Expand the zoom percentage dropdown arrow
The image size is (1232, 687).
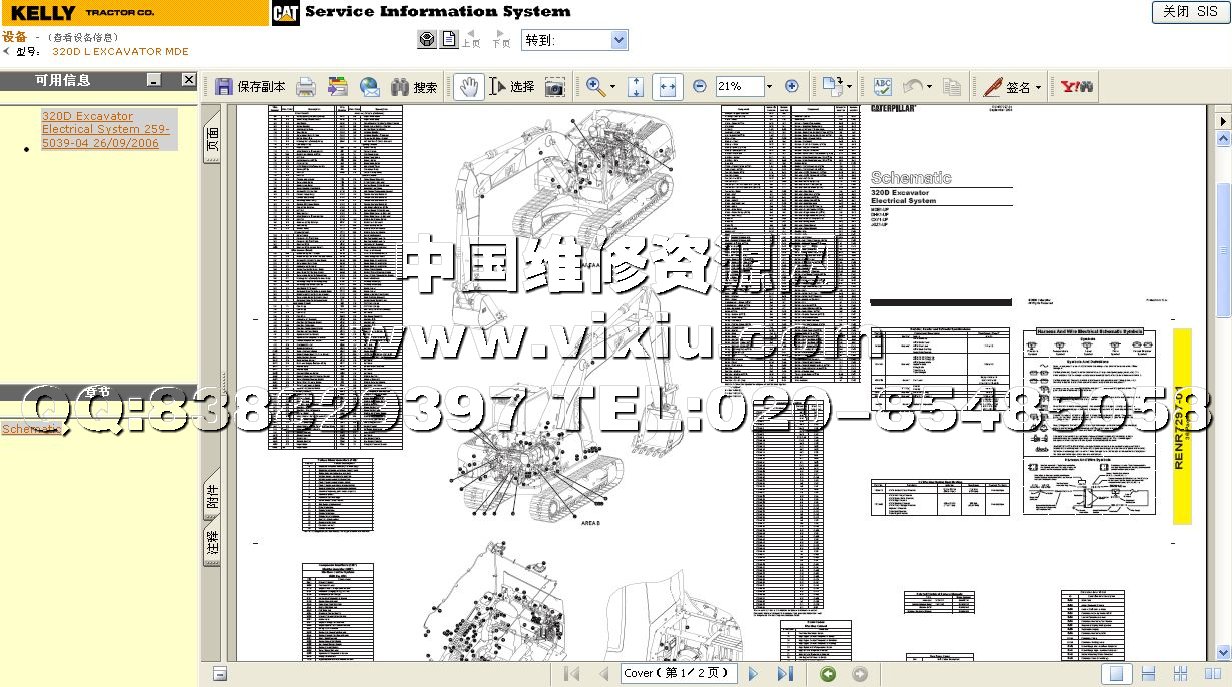click(770, 87)
